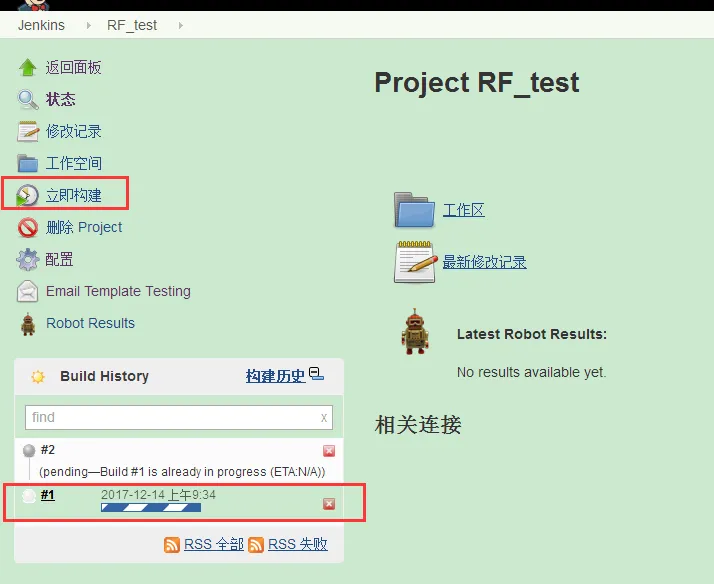Open the RF_test breadcrumb link
Viewport: 714px width, 584px height.
pyautogui.click(x=132, y=25)
